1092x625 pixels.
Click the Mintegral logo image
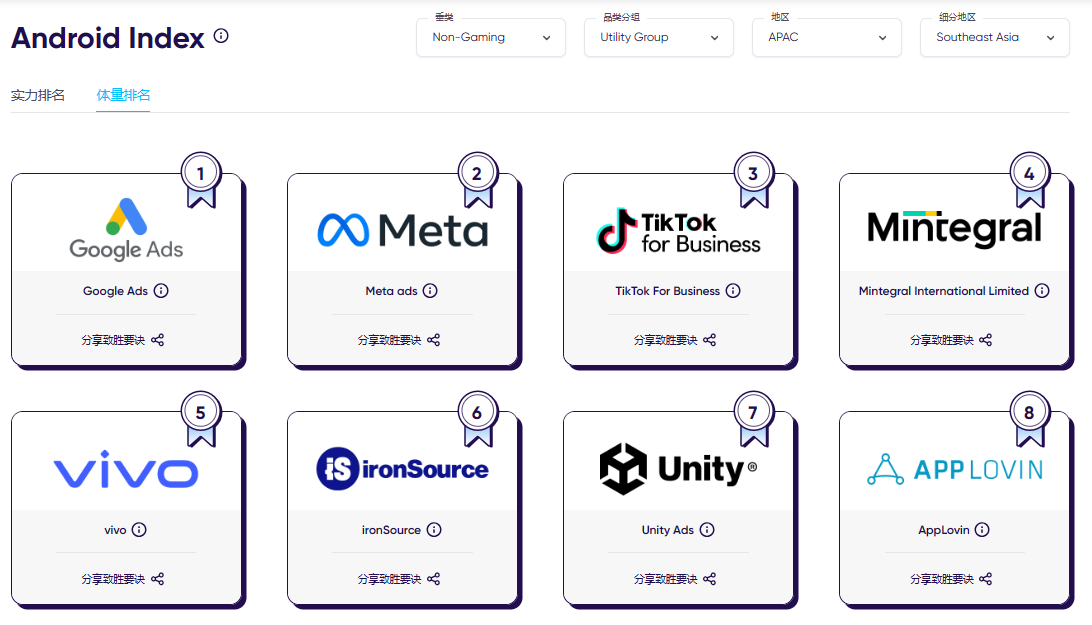point(954,229)
